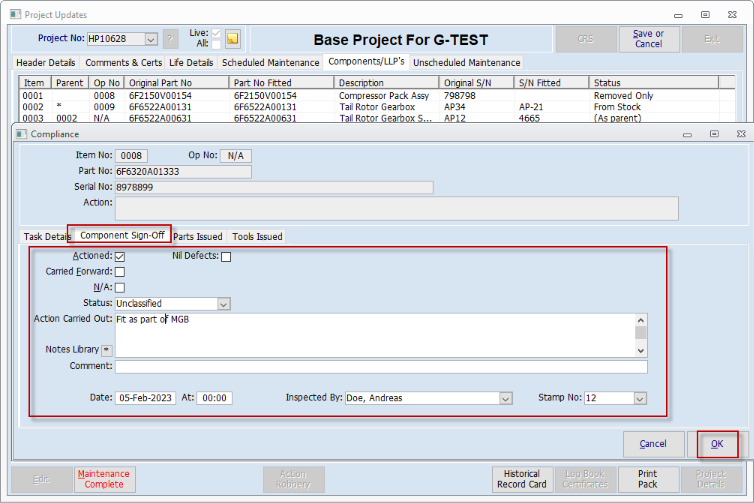This screenshot has width=754, height=503.
Task: Click Save or Cancel button
Action: coord(648,39)
